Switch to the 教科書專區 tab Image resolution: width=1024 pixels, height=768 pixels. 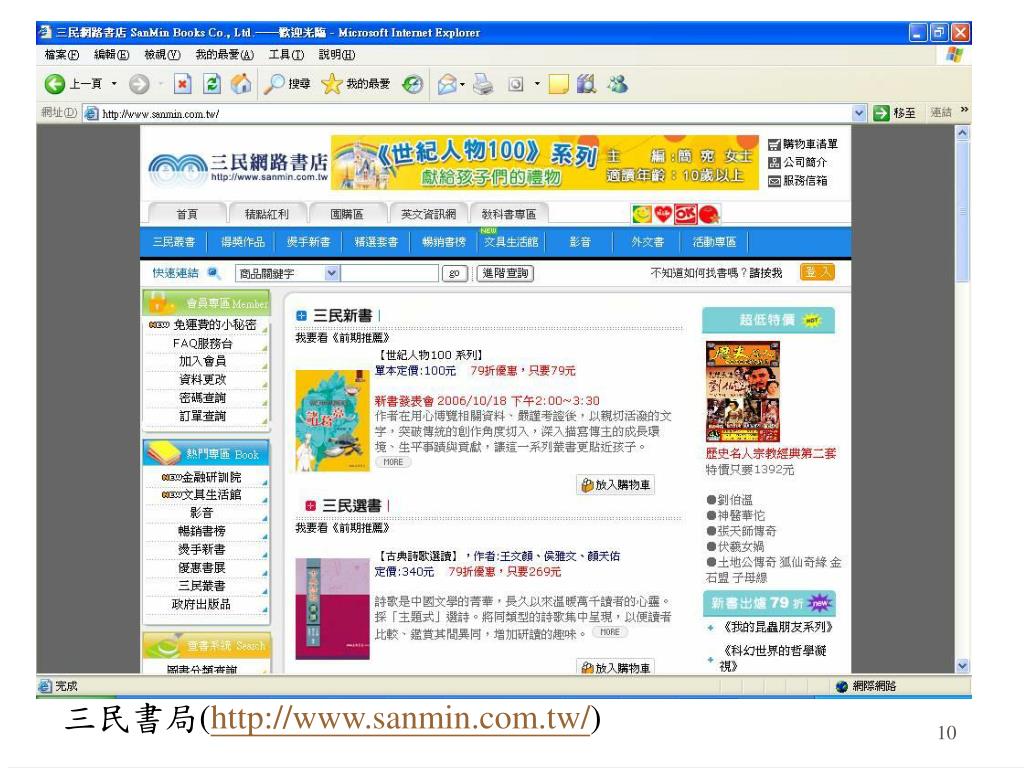click(508, 214)
